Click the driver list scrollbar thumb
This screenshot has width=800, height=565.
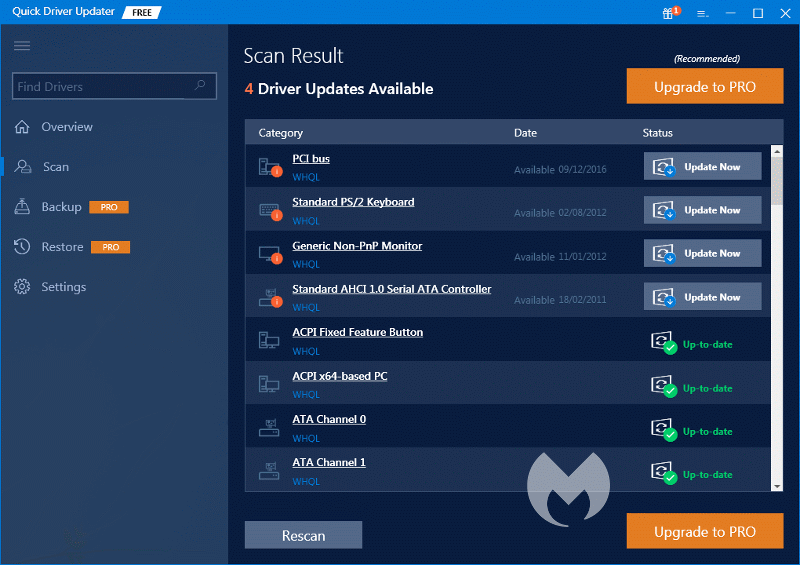(777, 181)
